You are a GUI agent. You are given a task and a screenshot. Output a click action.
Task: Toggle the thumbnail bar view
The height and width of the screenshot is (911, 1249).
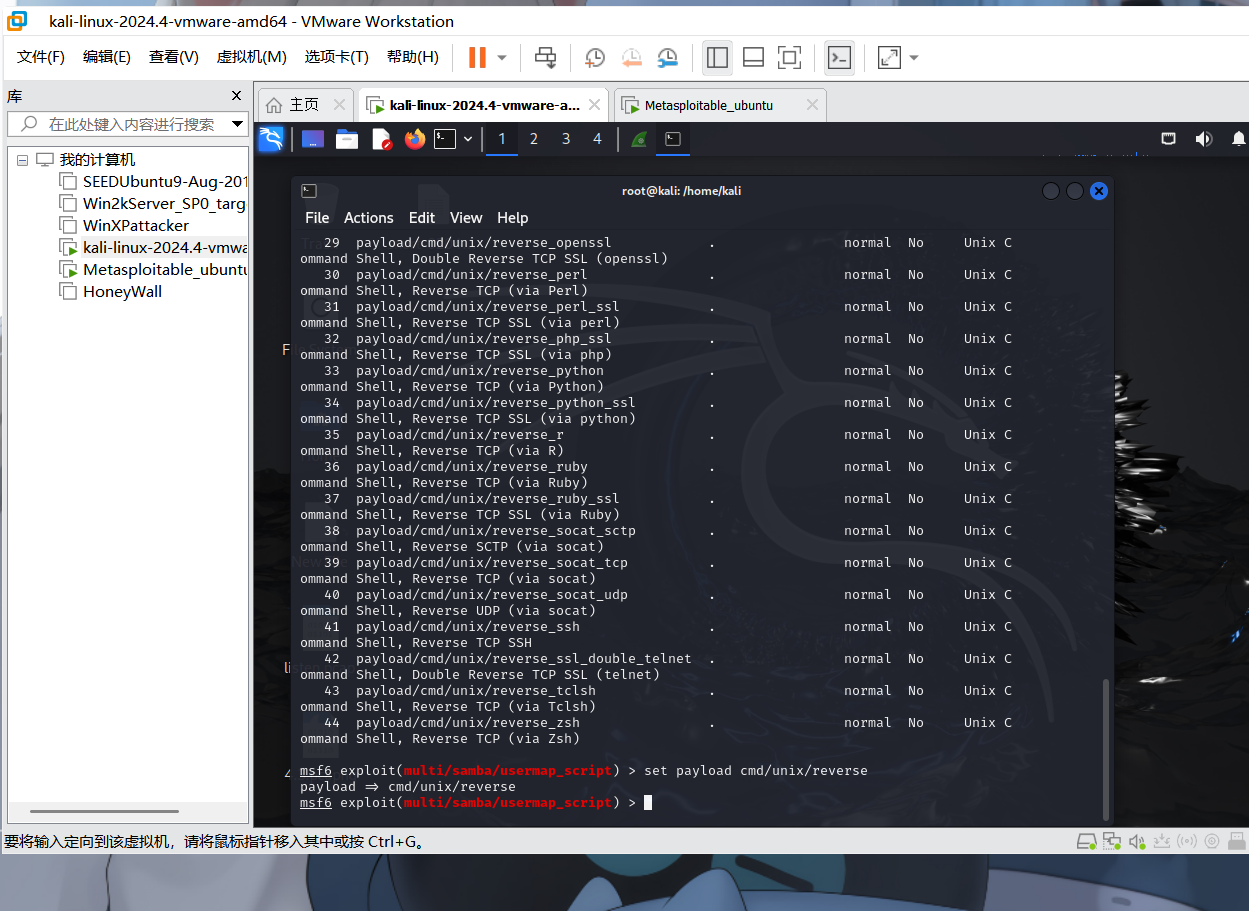(753, 57)
